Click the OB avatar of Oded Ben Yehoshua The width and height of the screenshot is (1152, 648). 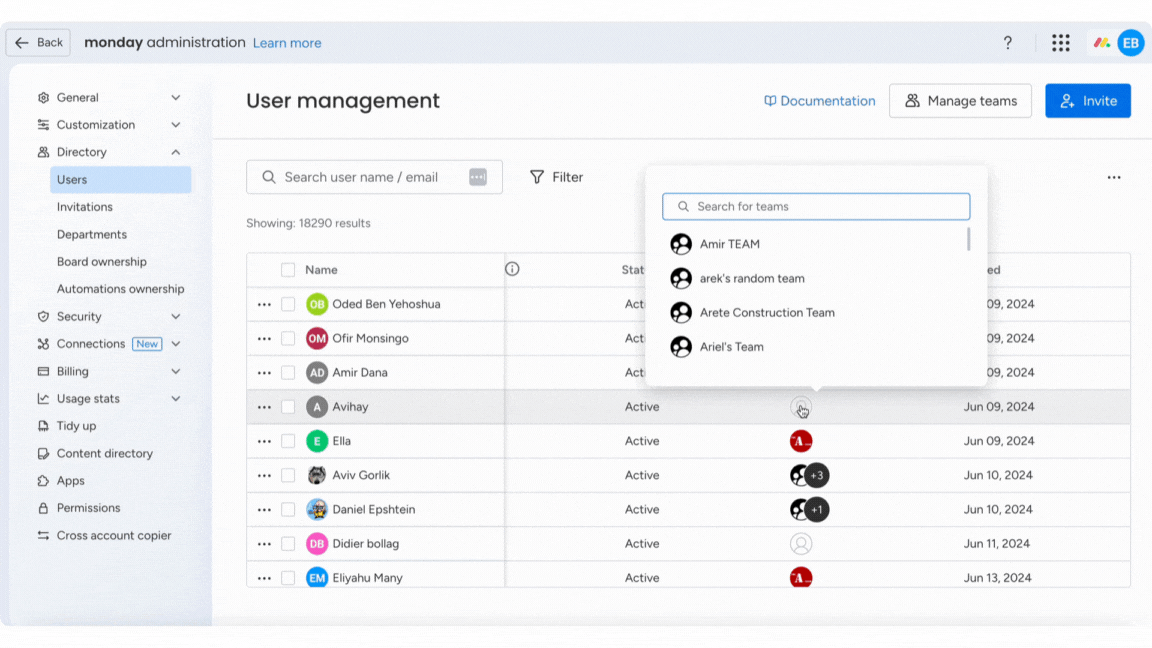(317, 304)
